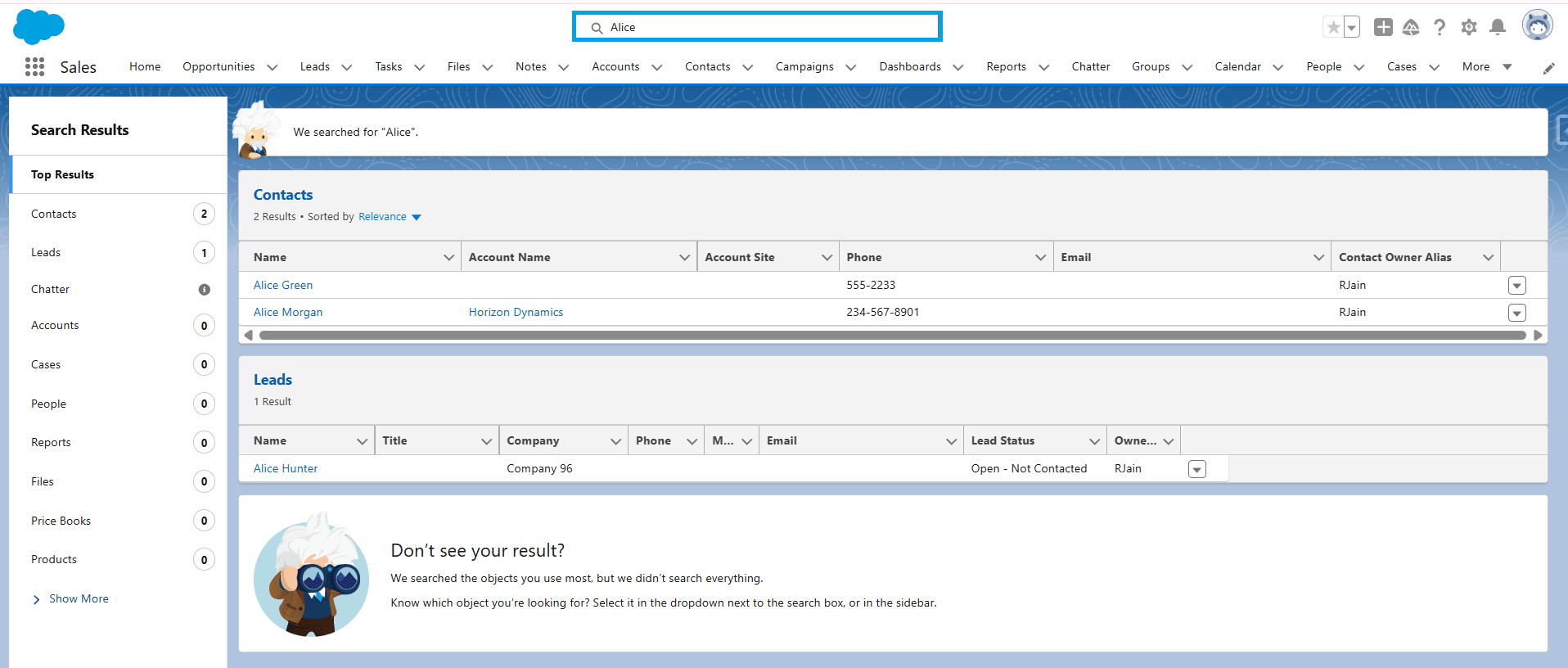Click the phone number 234-567-8901
Screen dimensions: 1568x668
tap(883, 312)
